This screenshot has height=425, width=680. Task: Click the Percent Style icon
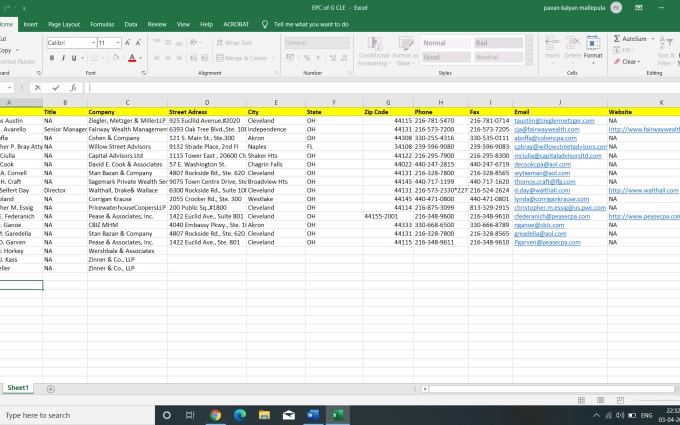click(x=307, y=58)
